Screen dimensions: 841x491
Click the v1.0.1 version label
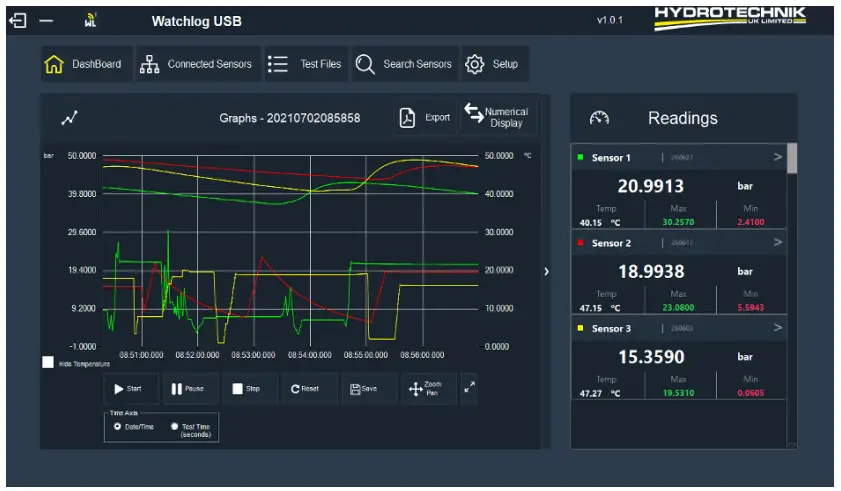point(610,20)
